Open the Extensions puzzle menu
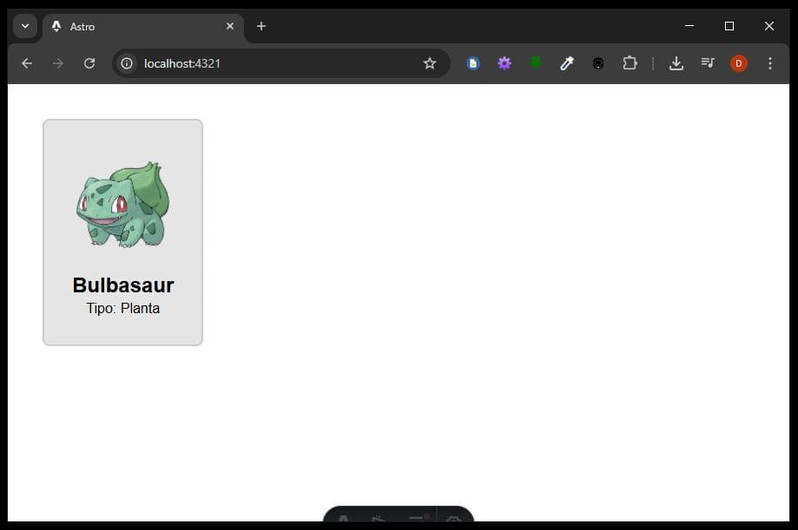Viewport: 798px width, 530px height. tap(630, 63)
